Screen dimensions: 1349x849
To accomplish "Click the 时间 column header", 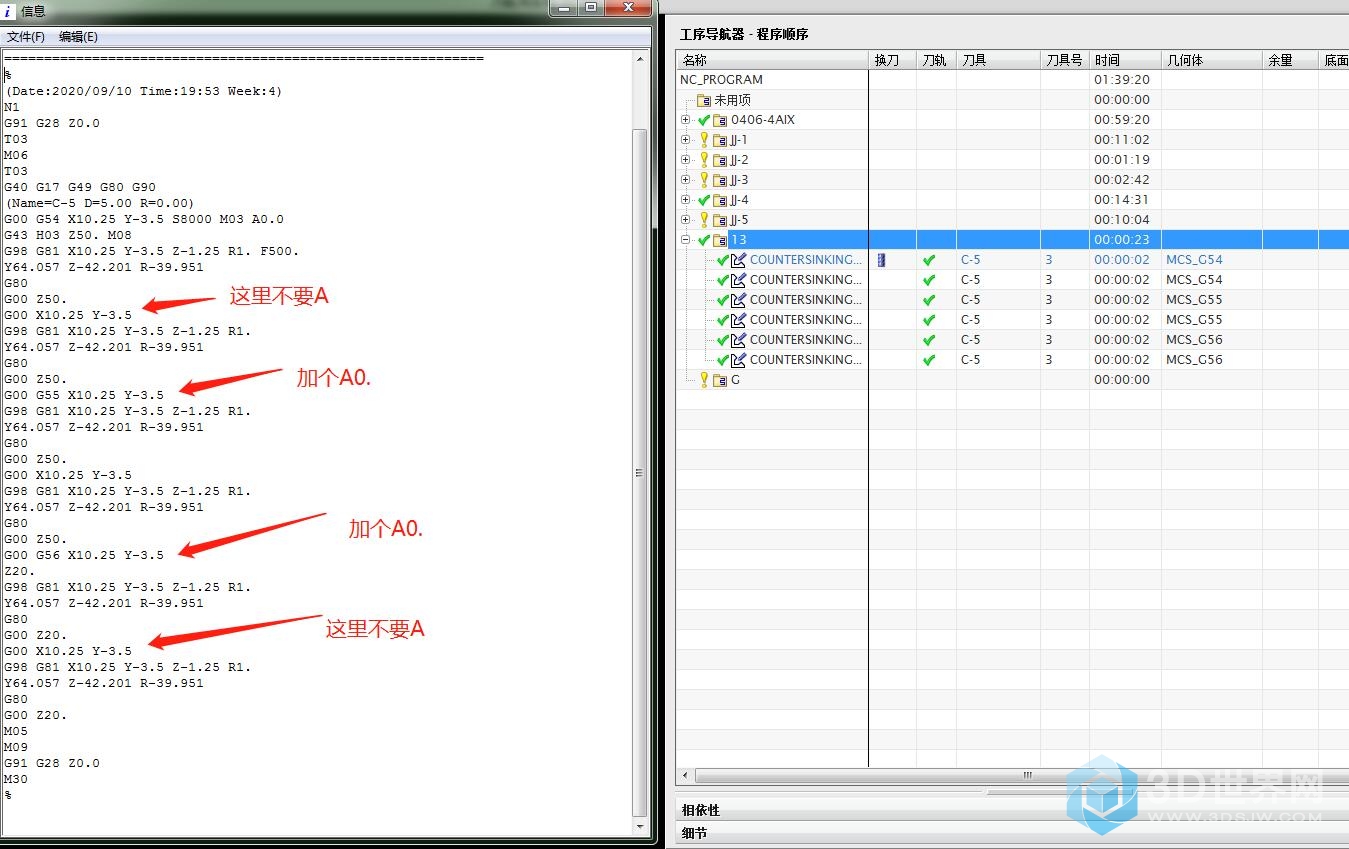I will tap(1125, 60).
